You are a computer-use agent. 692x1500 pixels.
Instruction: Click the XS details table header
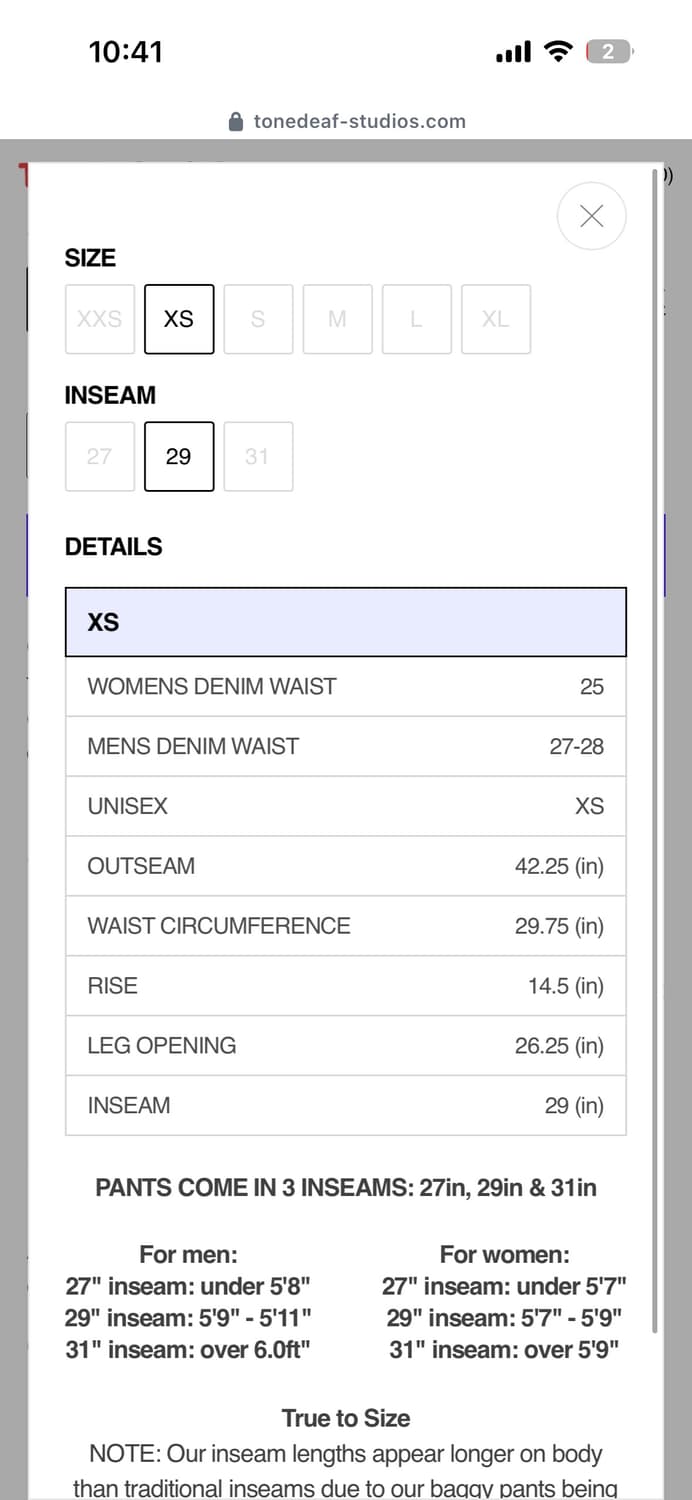346,622
